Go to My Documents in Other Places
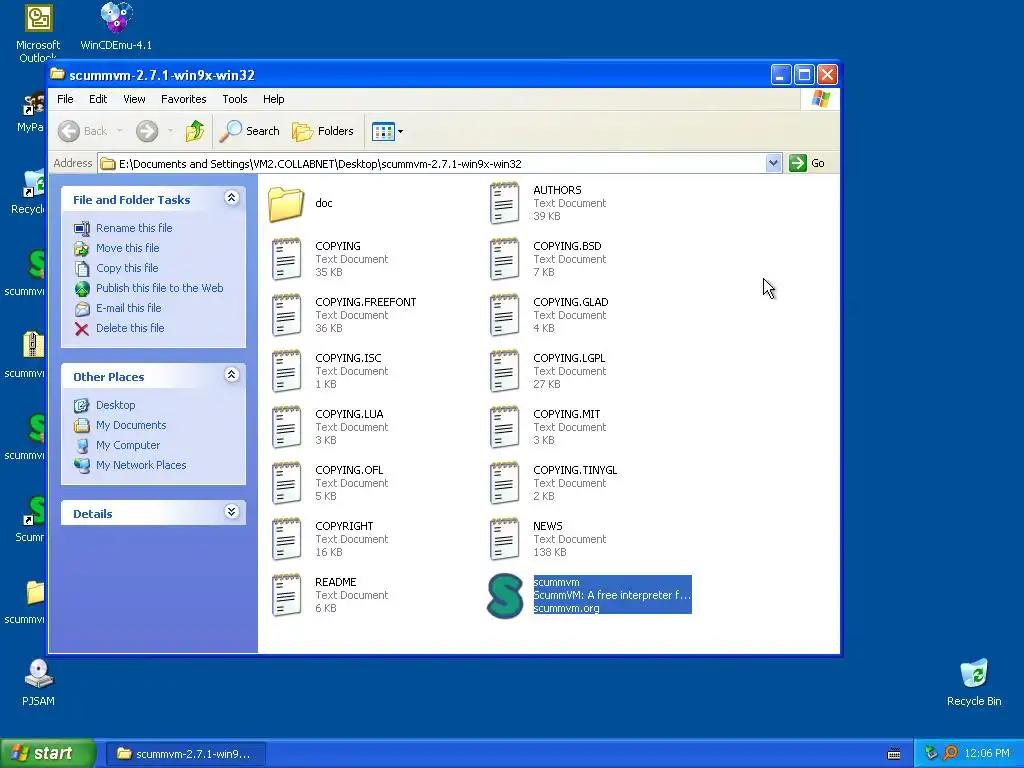The height and width of the screenshot is (768, 1024). 131,425
